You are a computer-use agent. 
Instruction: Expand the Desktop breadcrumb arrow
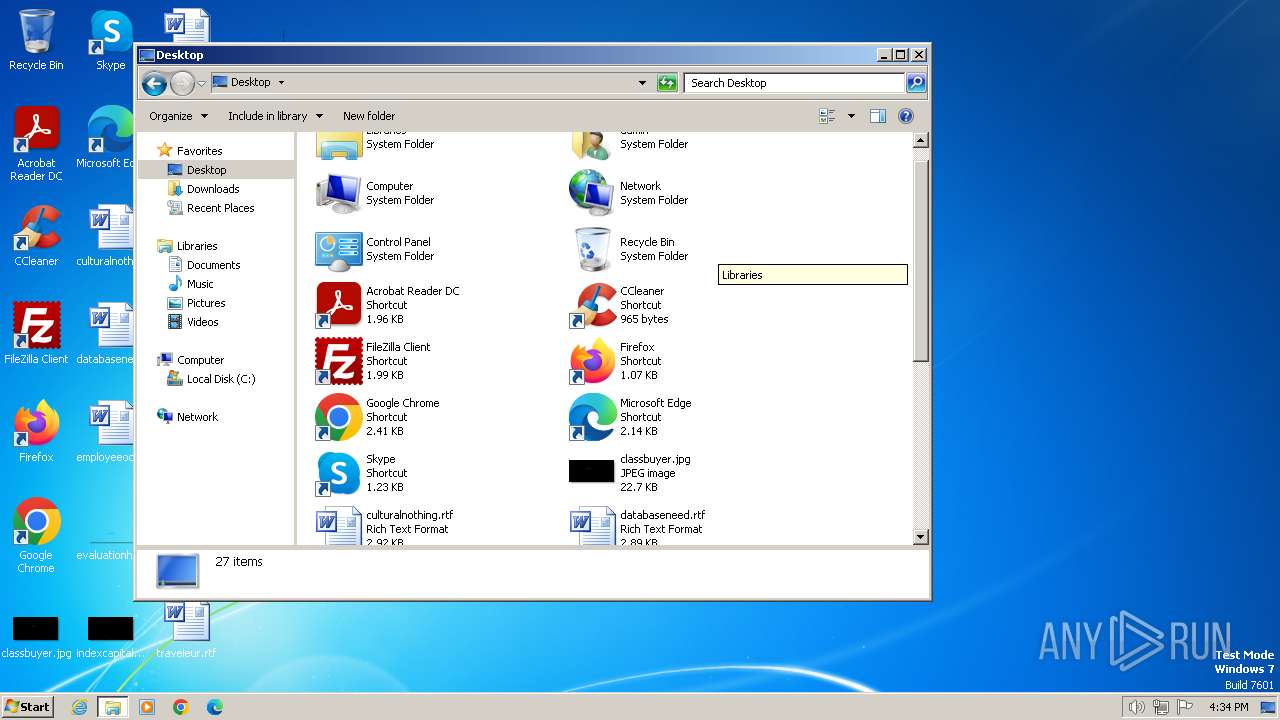click(x=281, y=83)
